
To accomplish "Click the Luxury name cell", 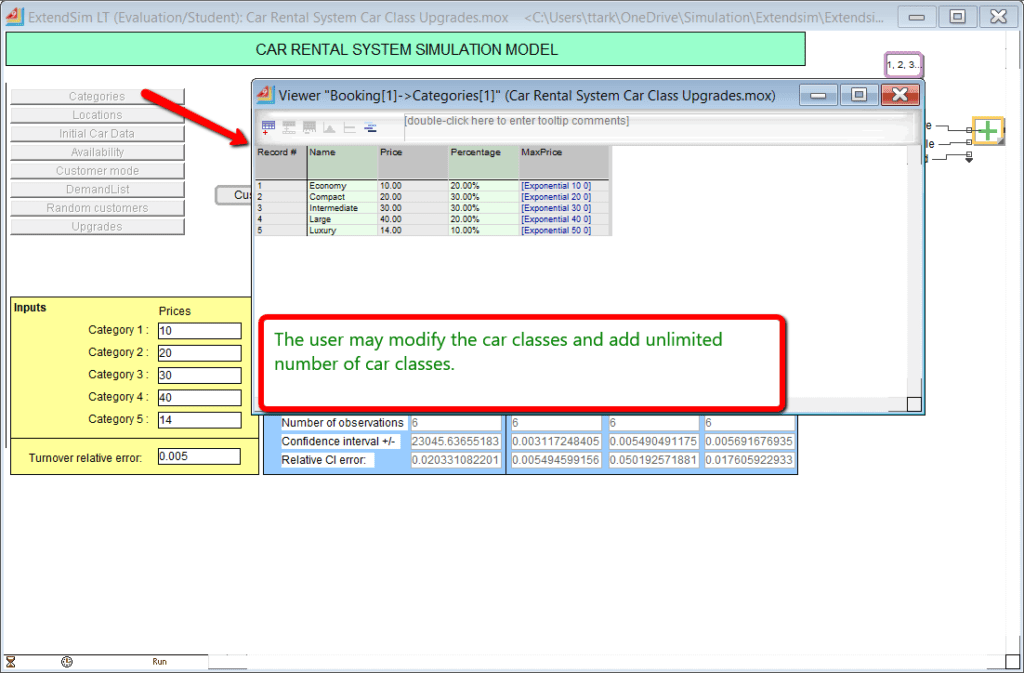I will (342, 230).
